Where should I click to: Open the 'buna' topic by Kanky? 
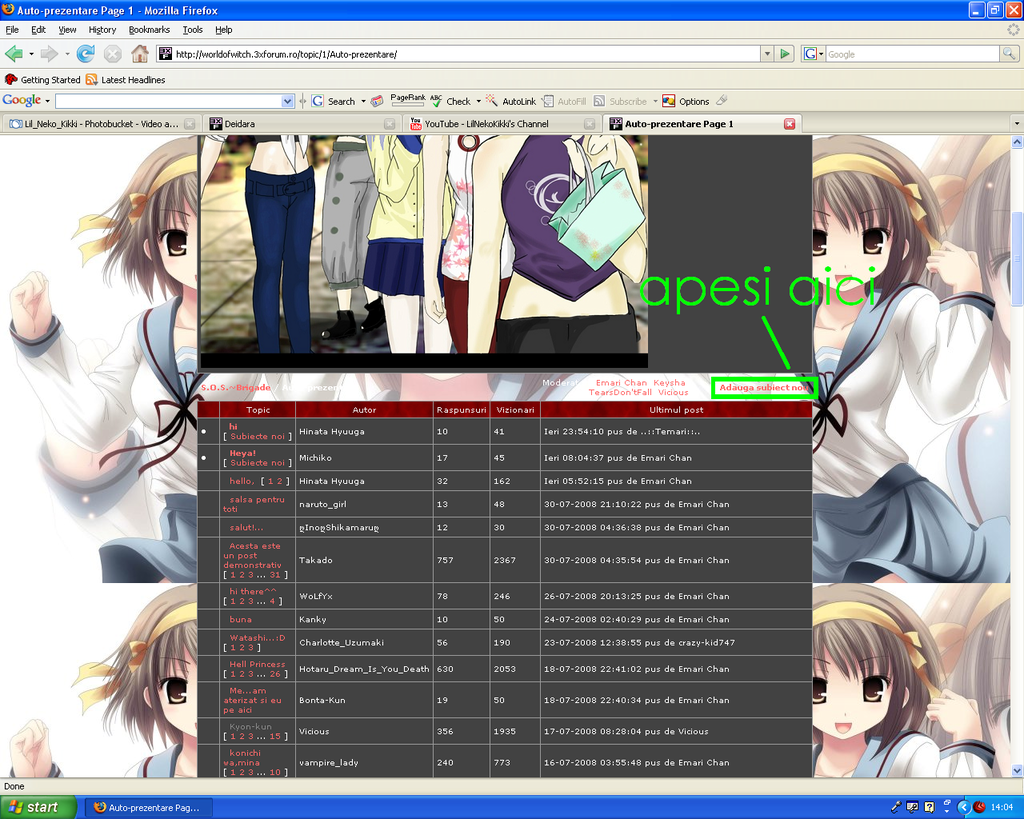coord(240,619)
